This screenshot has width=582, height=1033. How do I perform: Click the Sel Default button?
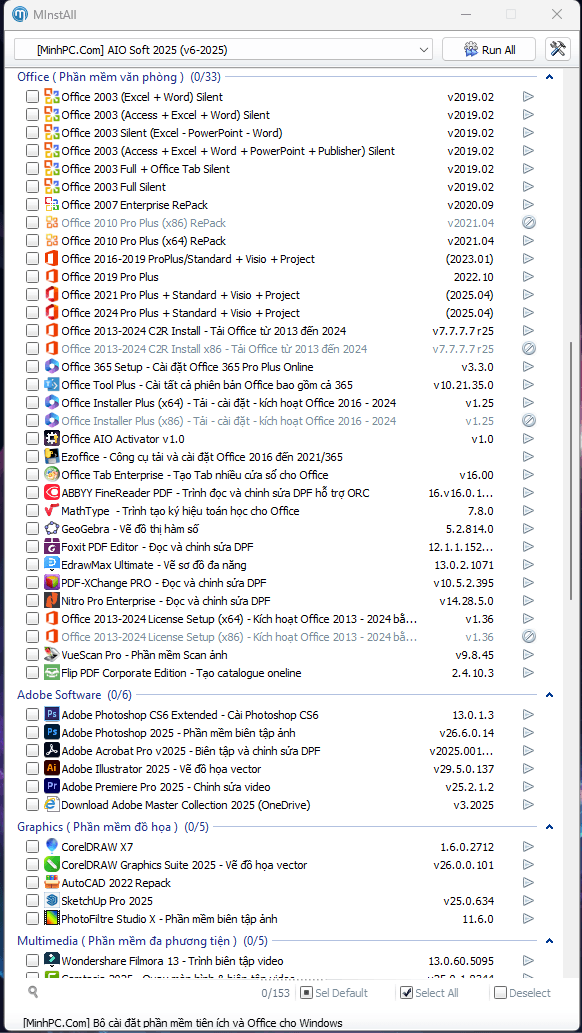click(x=334, y=993)
